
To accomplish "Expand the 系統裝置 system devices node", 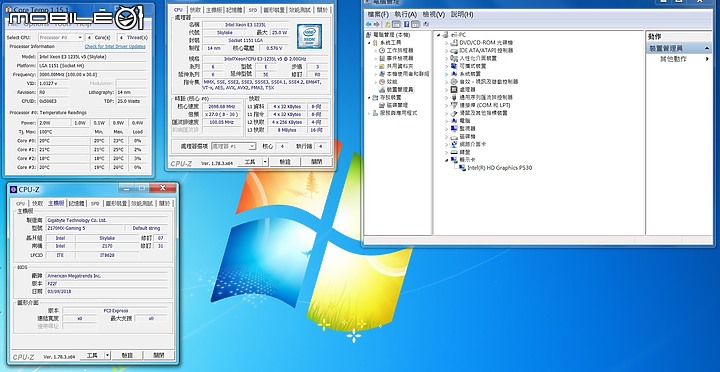I will coord(446,74).
